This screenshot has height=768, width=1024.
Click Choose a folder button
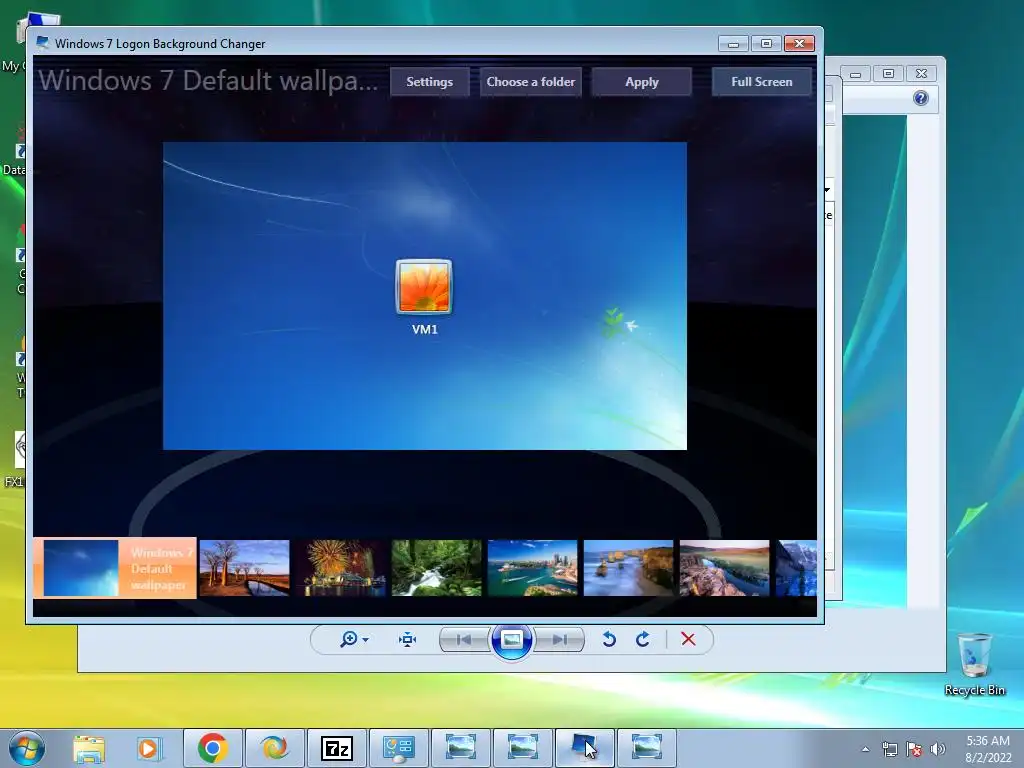click(x=530, y=82)
